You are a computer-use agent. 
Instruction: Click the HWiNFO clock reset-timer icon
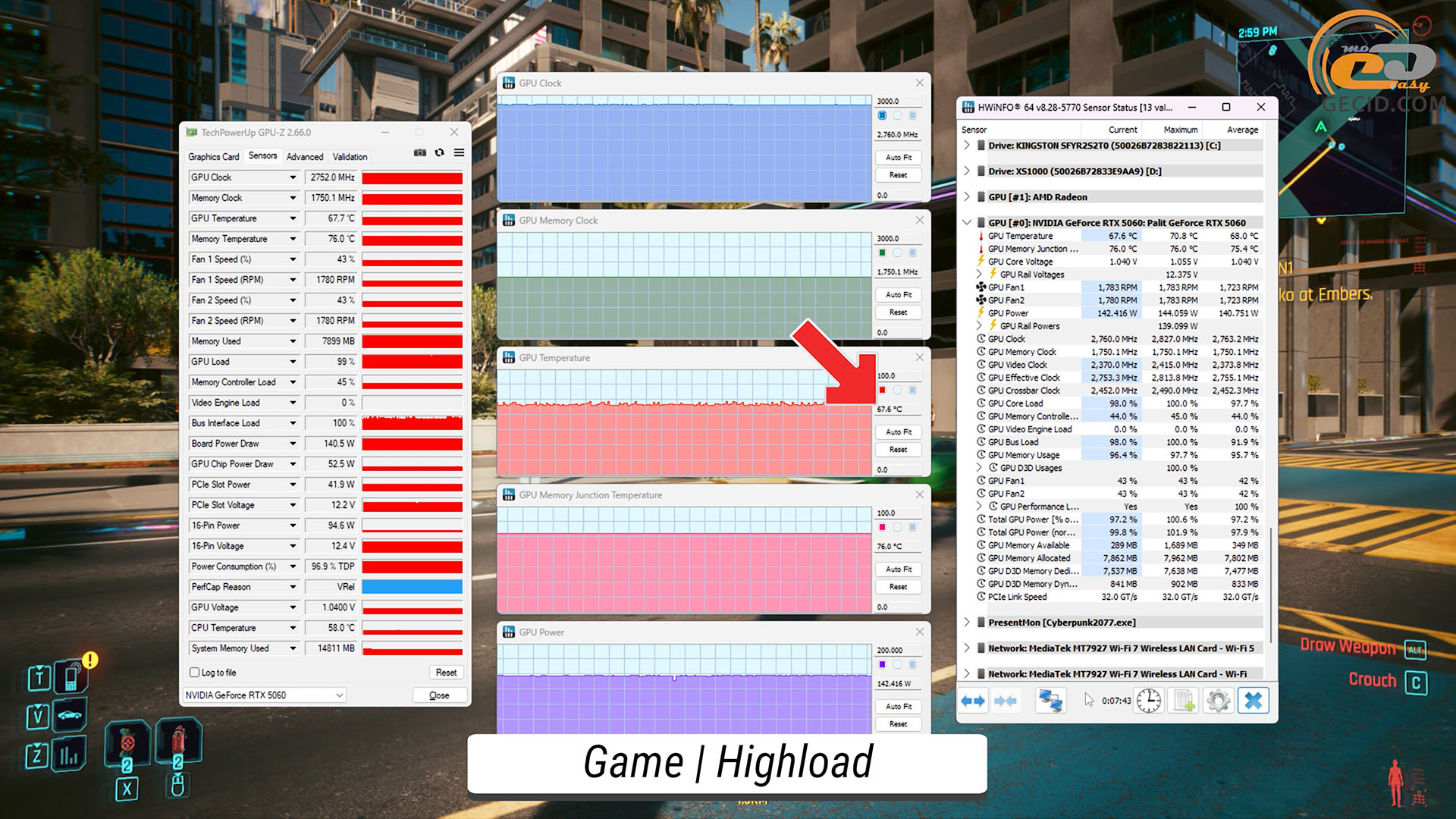[1148, 701]
